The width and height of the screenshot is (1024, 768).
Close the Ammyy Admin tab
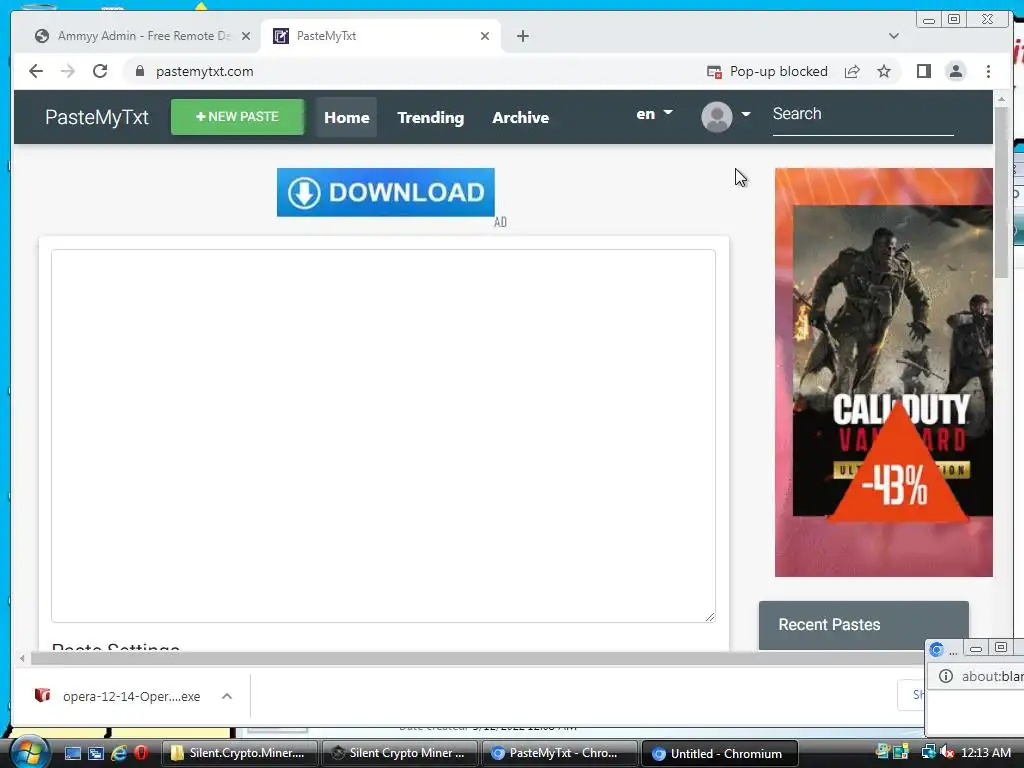click(x=246, y=36)
